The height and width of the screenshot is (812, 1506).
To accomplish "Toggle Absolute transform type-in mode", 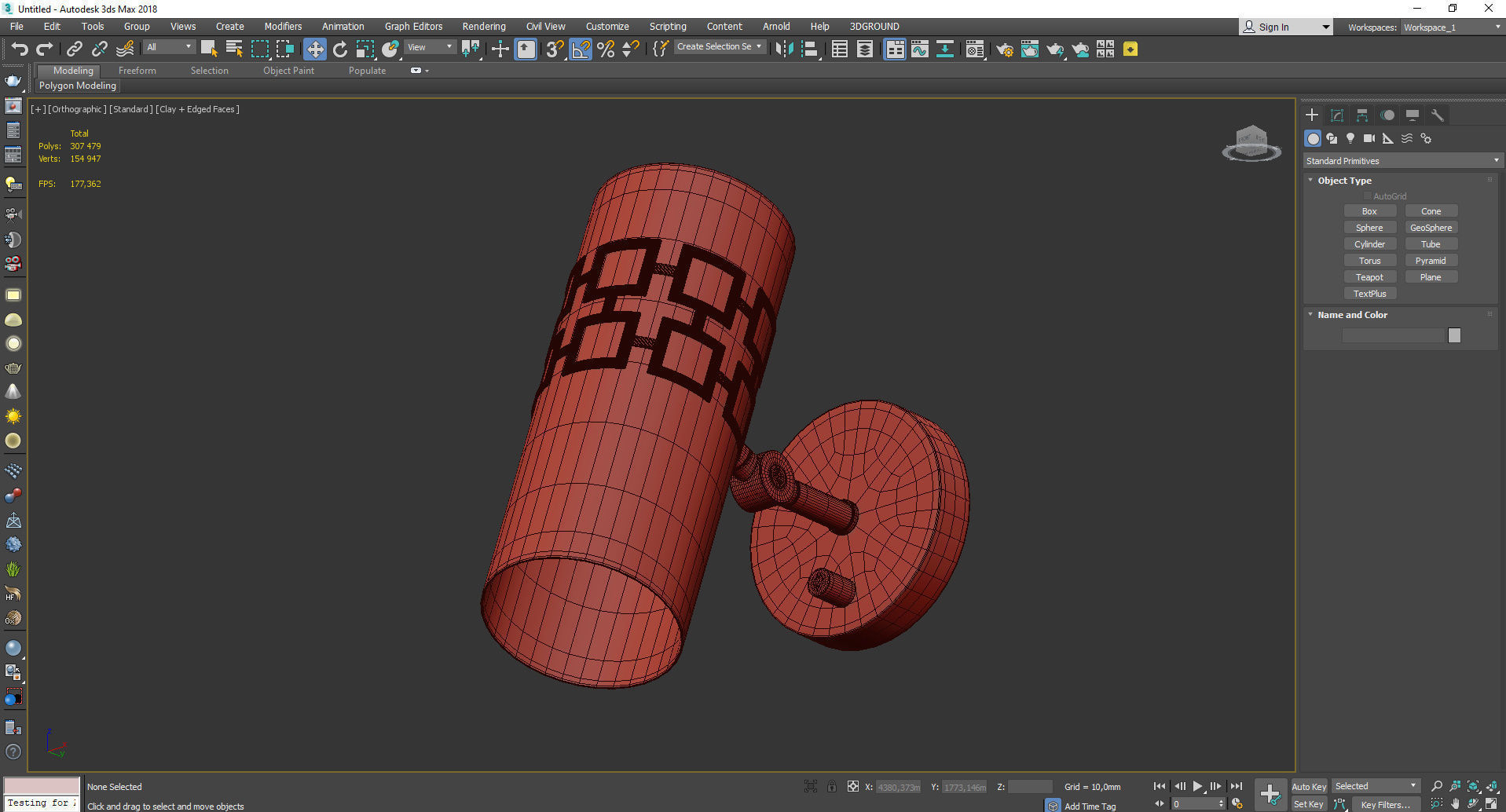I will pyautogui.click(x=853, y=786).
